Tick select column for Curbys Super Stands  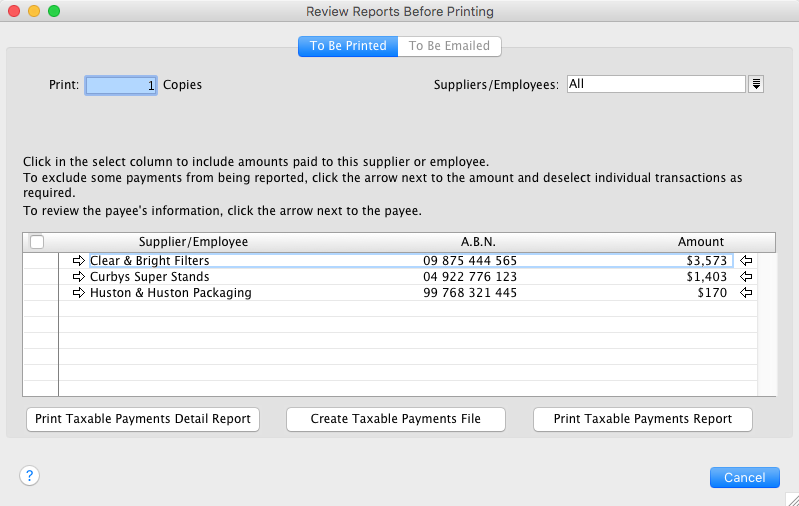[40, 277]
